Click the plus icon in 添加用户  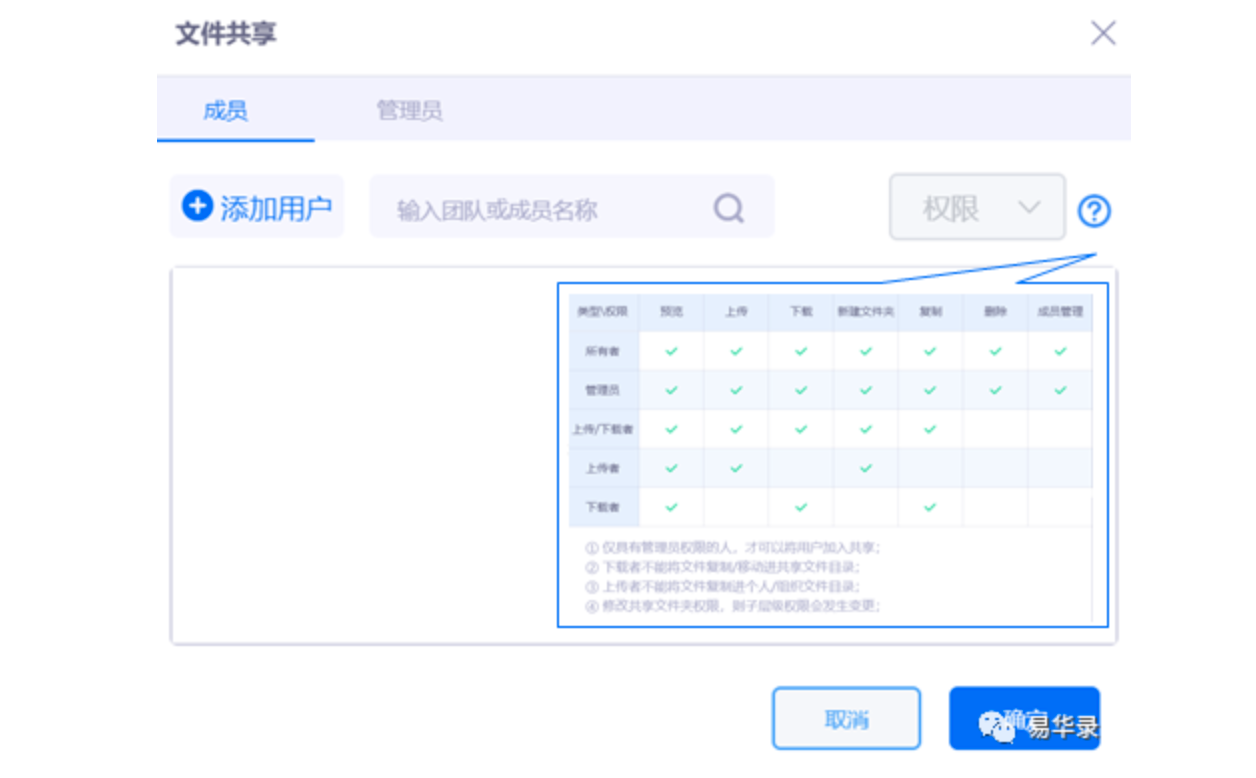197,207
